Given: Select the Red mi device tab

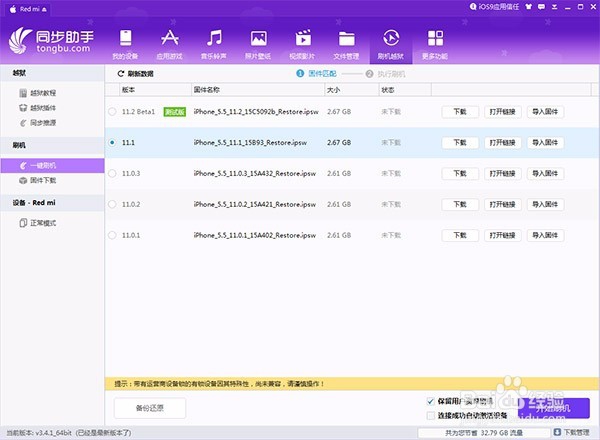Looking at the screenshot, I should [28, 9].
